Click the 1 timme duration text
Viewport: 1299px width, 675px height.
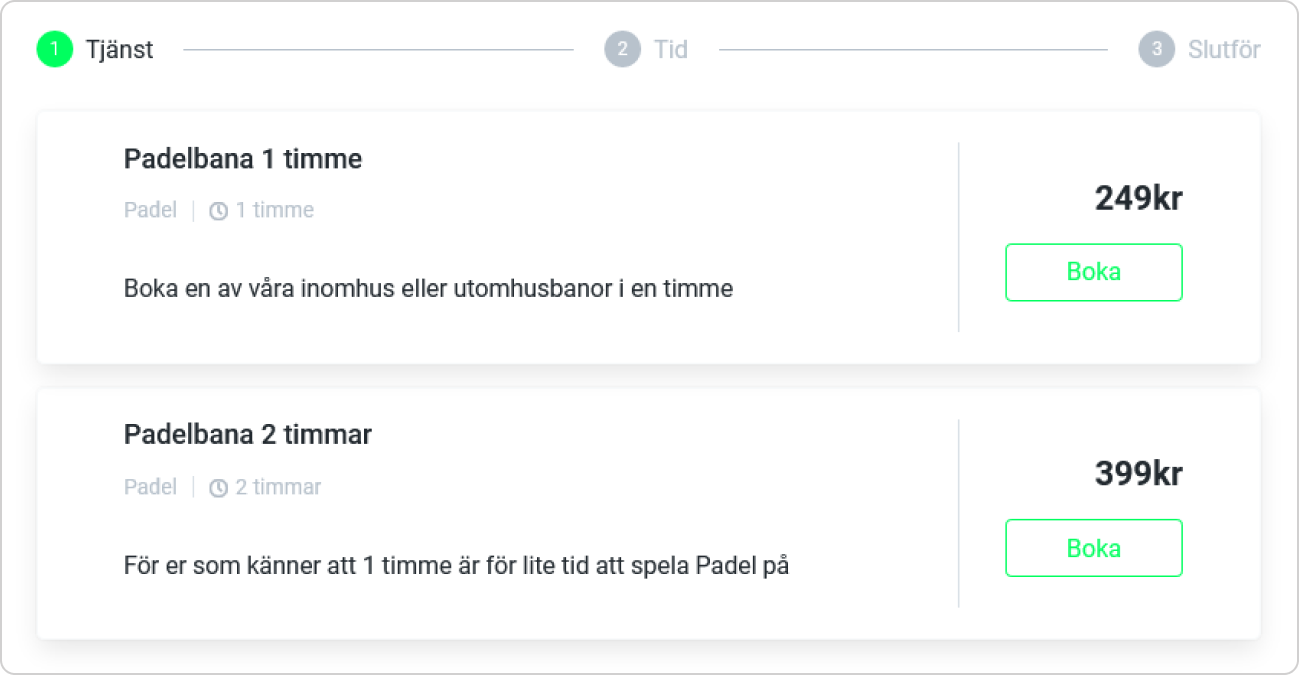pyautogui.click(x=275, y=210)
